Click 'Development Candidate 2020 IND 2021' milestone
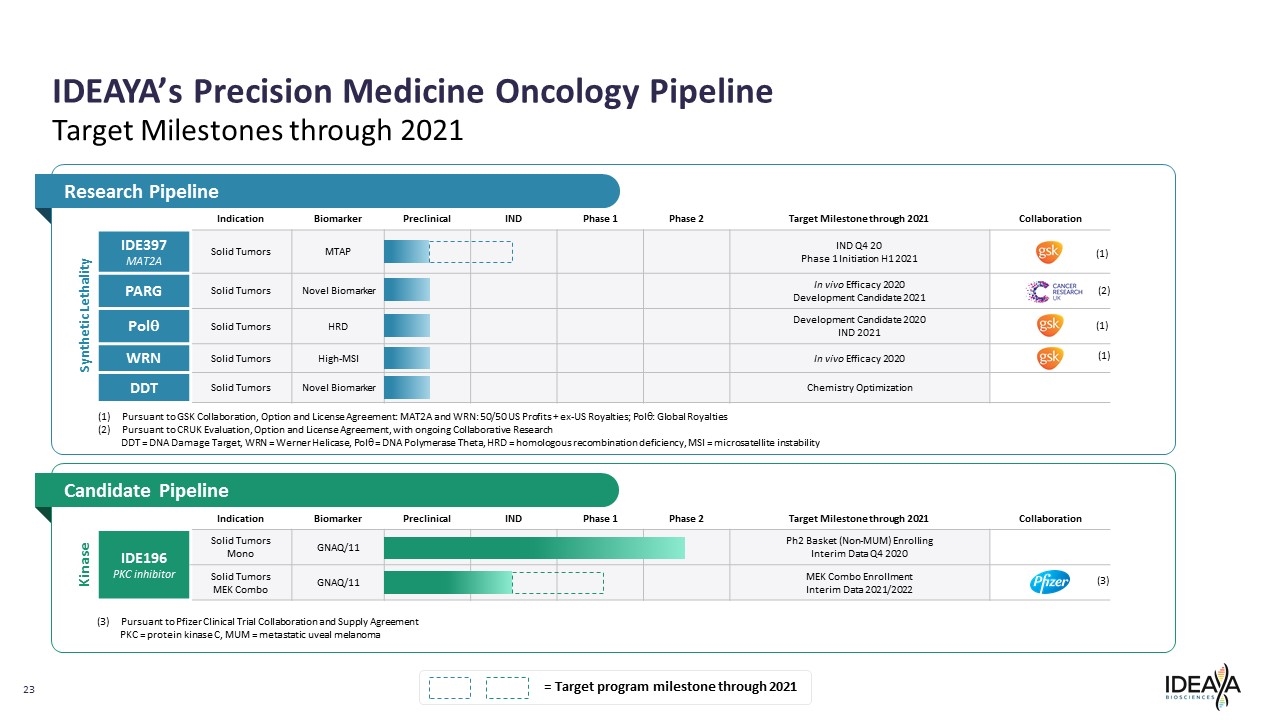1280x720 pixels. (x=859, y=326)
